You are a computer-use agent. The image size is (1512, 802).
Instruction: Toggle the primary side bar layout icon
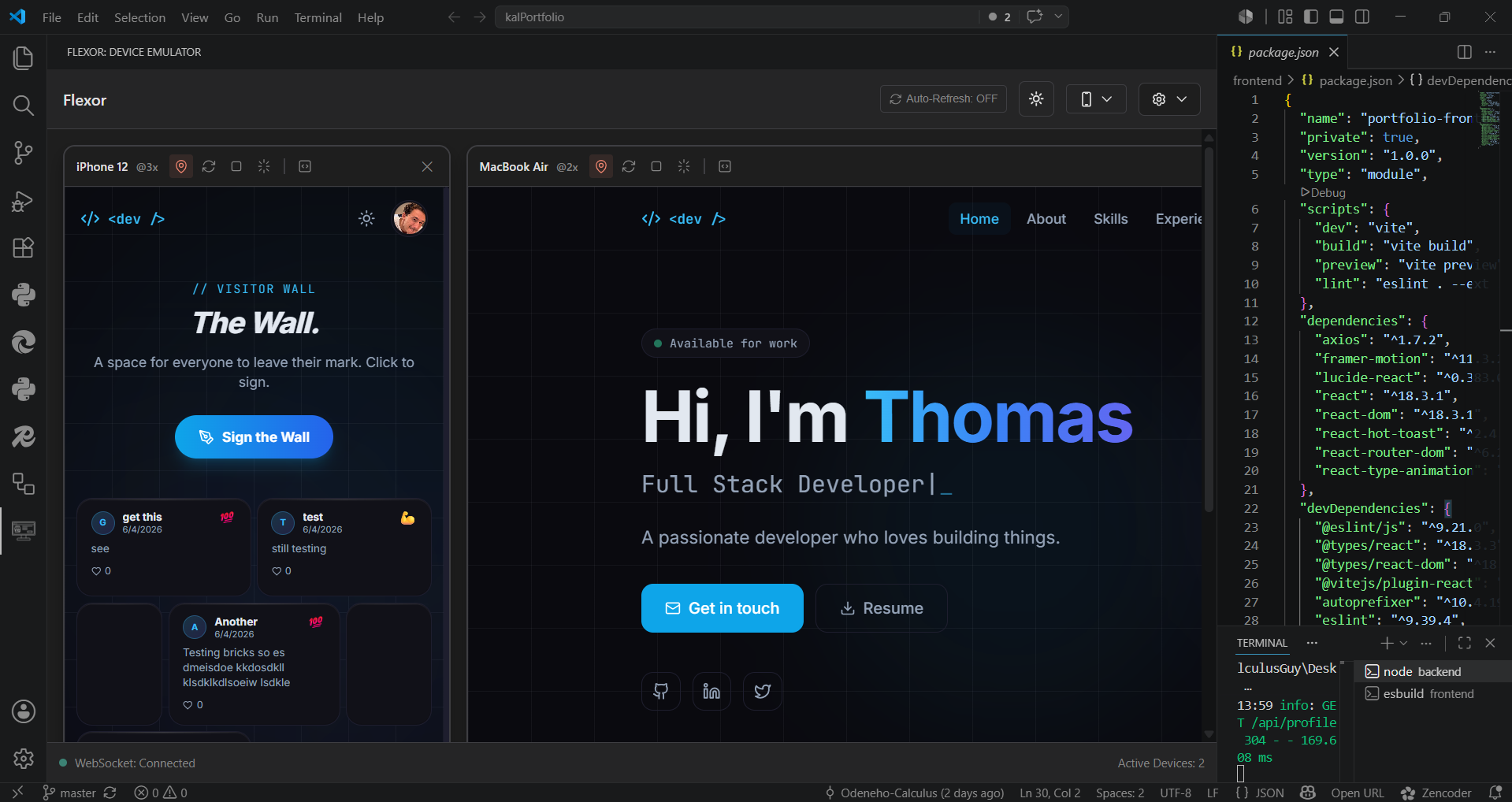[x=1311, y=17]
